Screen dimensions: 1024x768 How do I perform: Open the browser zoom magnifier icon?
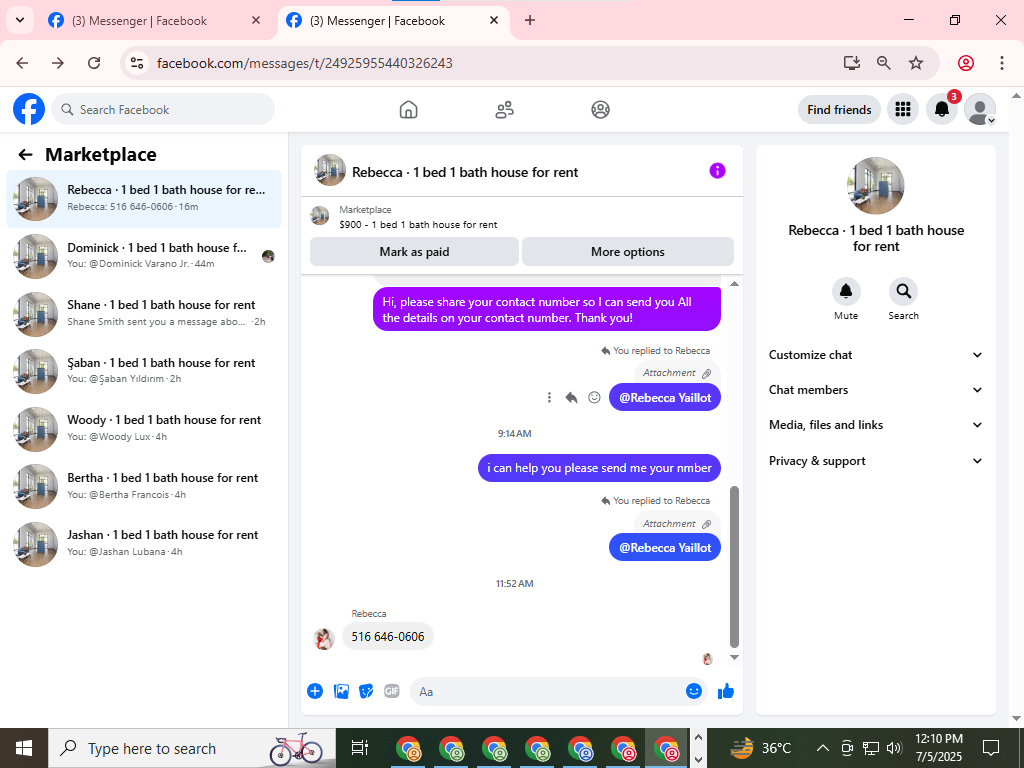884,63
